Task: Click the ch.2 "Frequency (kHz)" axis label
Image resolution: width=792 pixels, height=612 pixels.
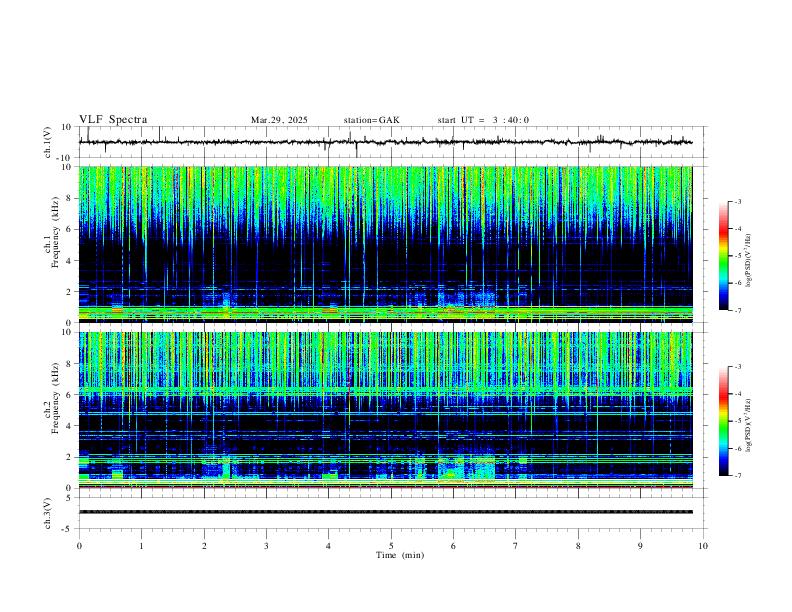Action: (55, 398)
